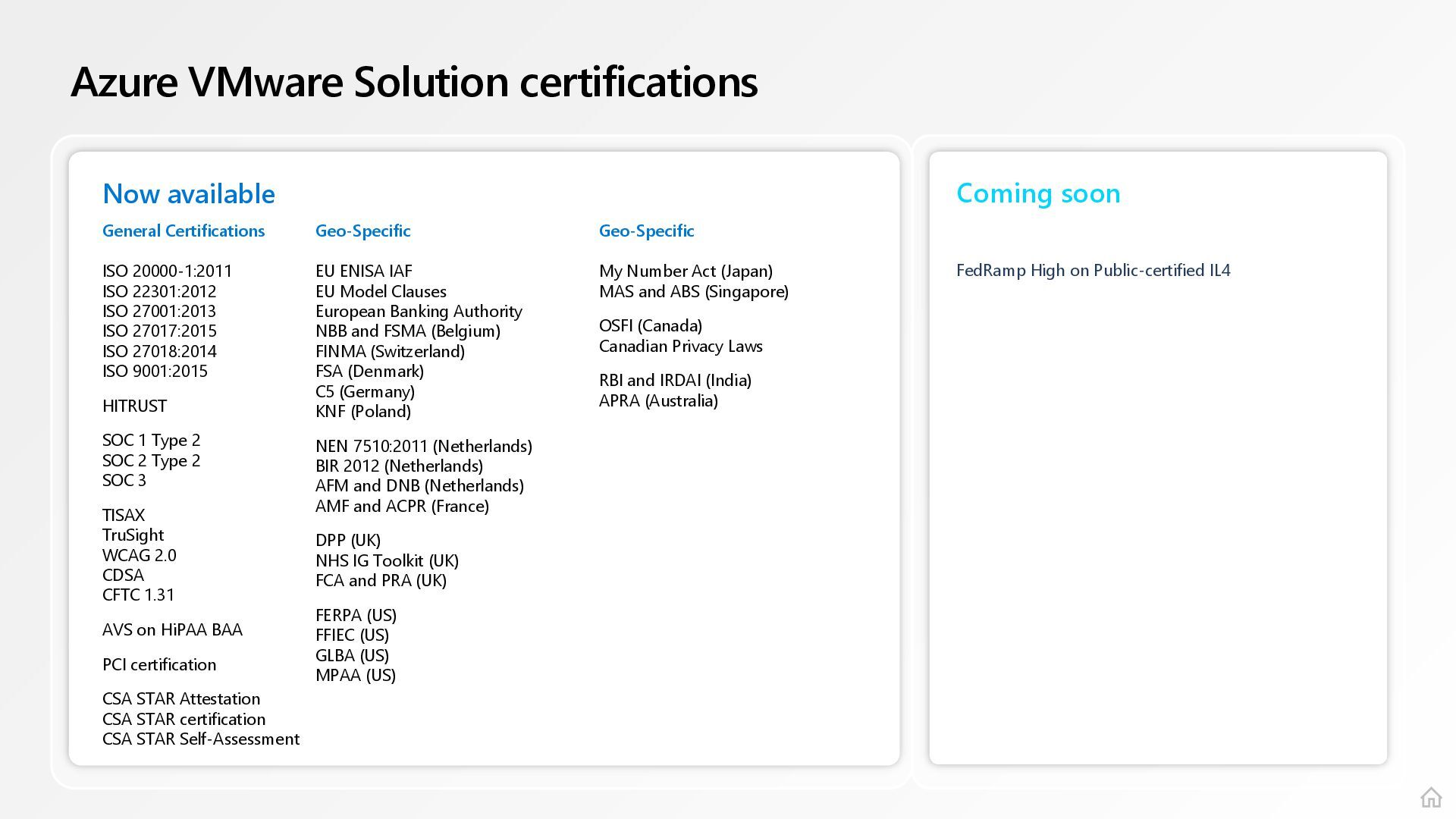This screenshot has height=819, width=1456.
Task: Click on 'DPP (UK)'
Action: [x=348, y=541]
